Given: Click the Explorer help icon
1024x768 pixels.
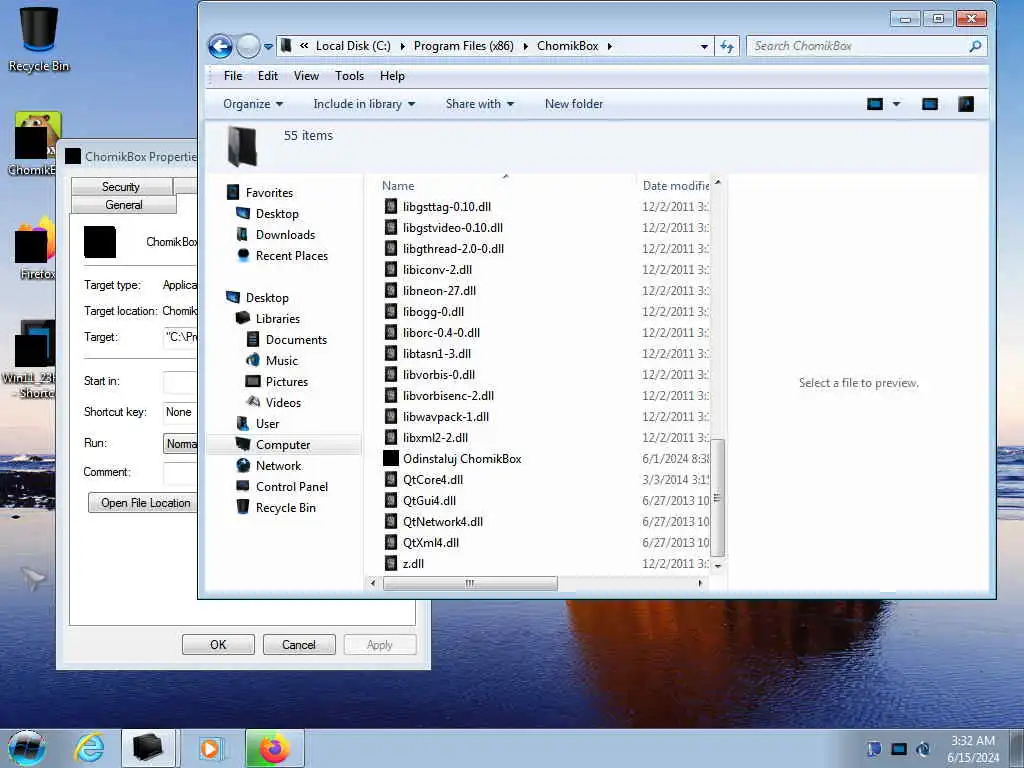Looking at the screenshot, I should pos(966,104).
